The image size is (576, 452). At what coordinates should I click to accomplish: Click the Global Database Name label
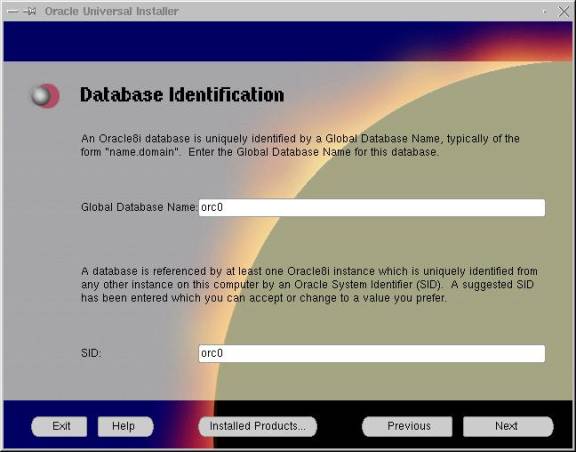pyautogui.click(x=139, y=207)
